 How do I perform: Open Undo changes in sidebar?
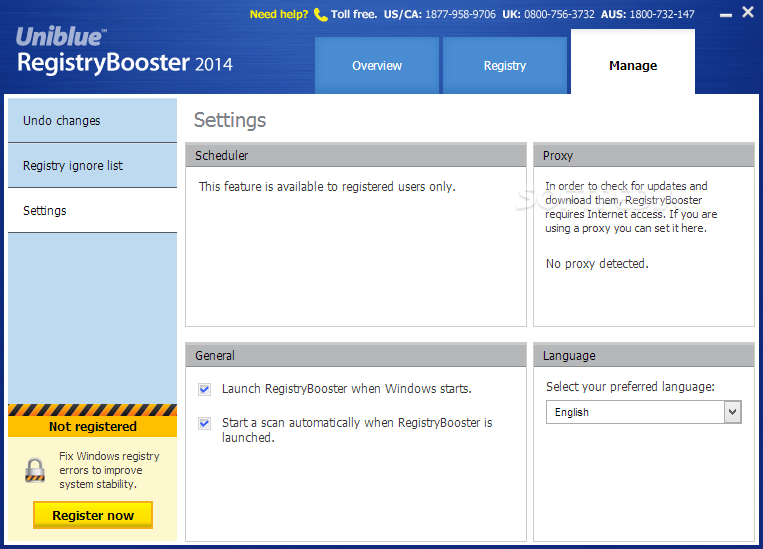click(x=92, y=121)
